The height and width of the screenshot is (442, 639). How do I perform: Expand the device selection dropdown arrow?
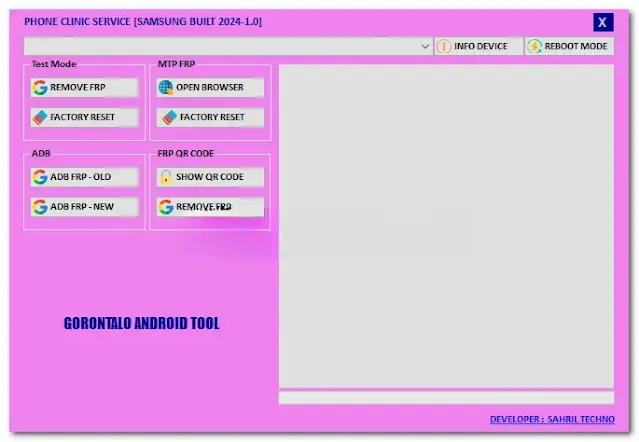pos(425,46)
